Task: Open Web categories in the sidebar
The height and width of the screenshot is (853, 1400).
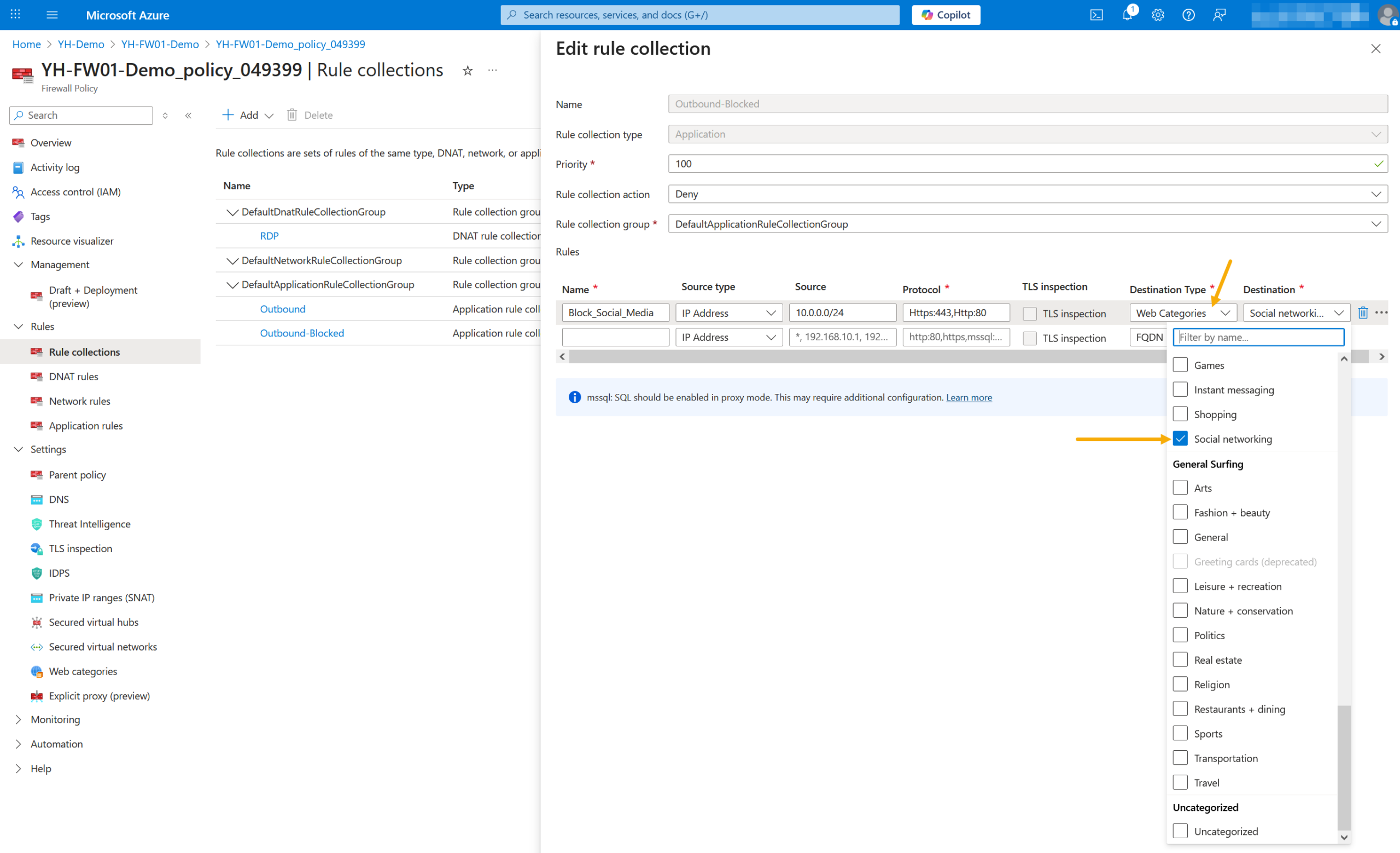Action: click(x=83, y=671)
